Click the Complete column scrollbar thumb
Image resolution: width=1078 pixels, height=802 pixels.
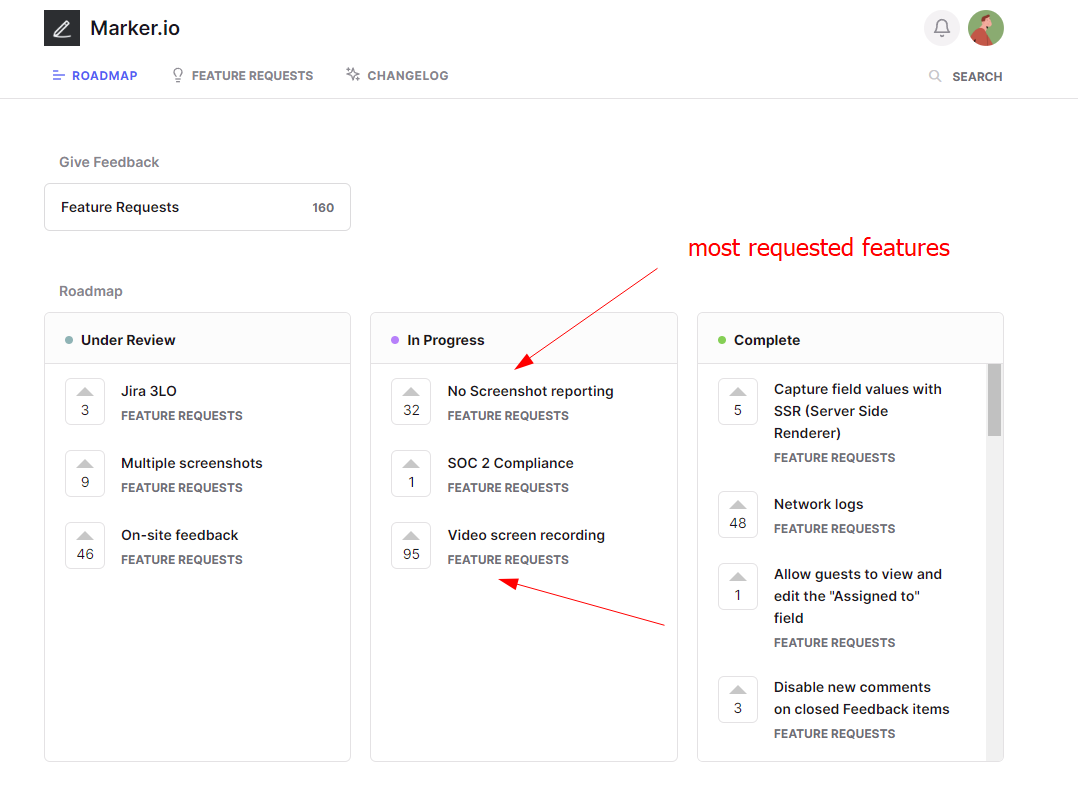pyautogui.click(x=994, y=400)
